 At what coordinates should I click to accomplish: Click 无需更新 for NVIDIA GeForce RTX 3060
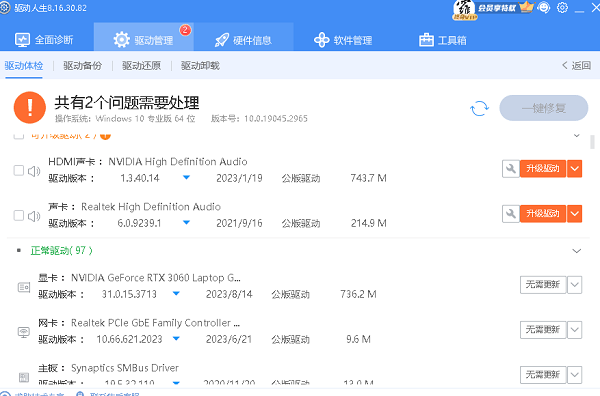pyautogui.click(x=543, y=285)
